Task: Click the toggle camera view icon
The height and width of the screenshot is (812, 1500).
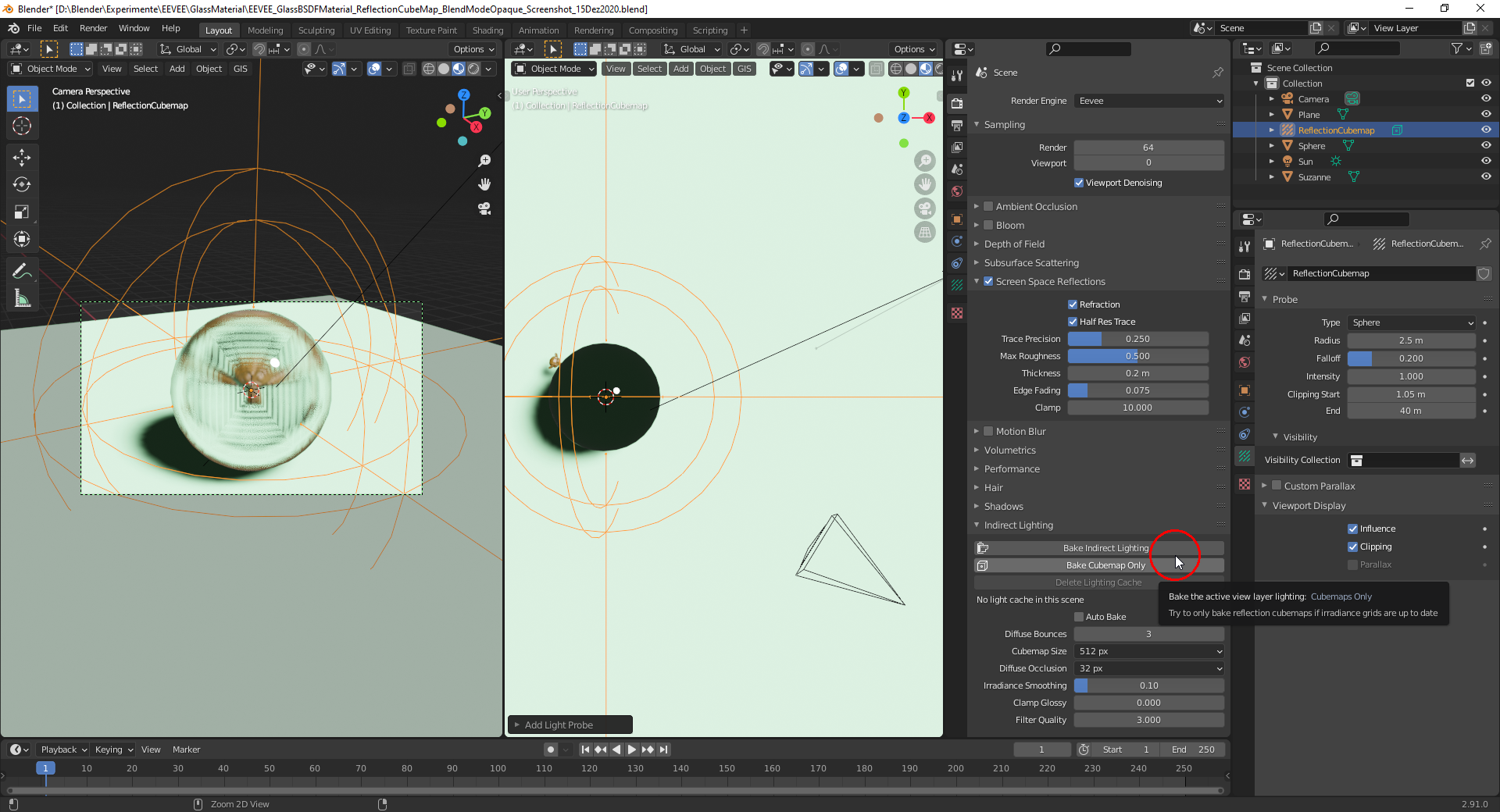Action: coord(484,208)
